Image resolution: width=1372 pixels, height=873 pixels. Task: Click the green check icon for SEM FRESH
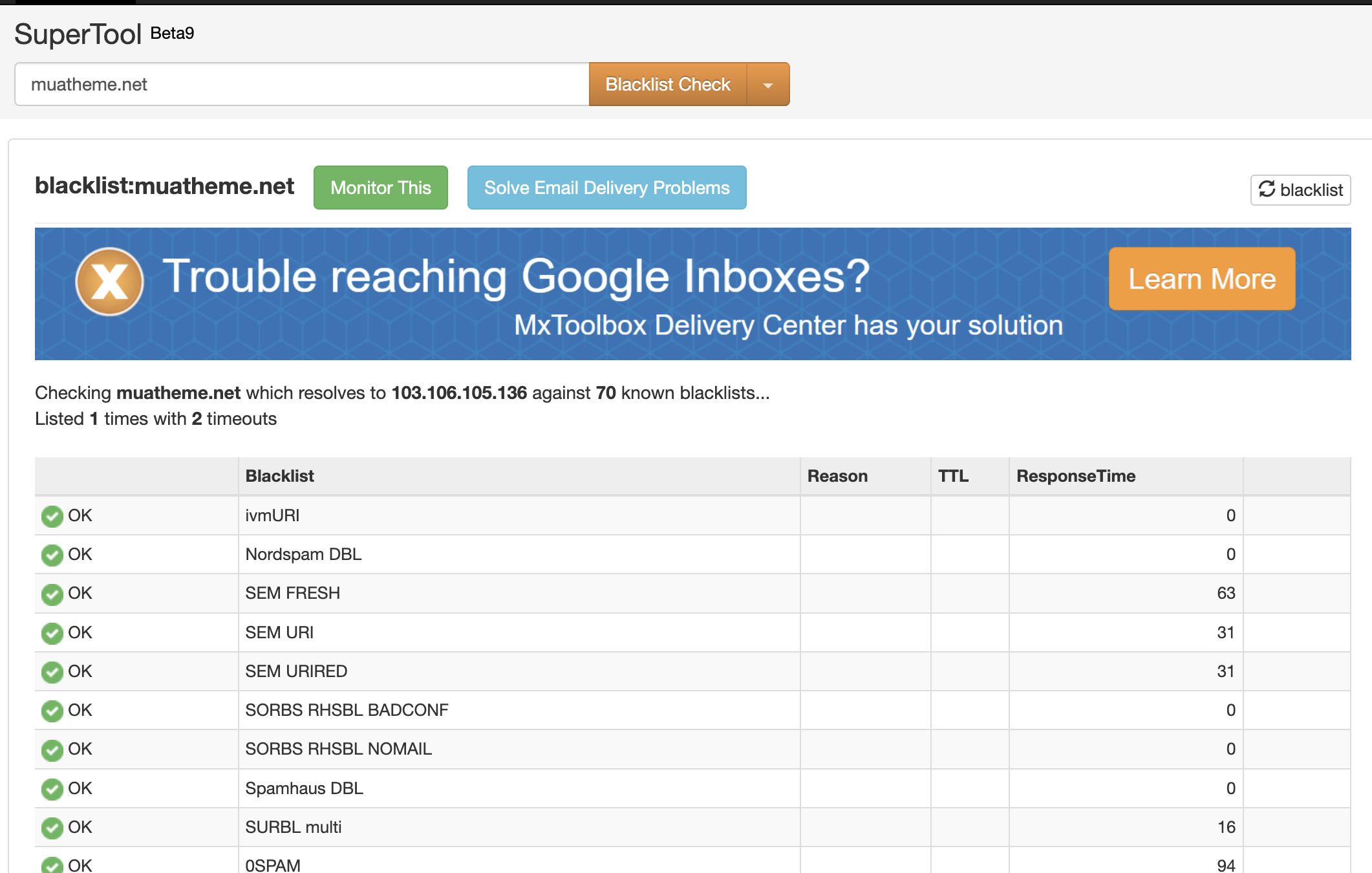[x=52, y=594]
